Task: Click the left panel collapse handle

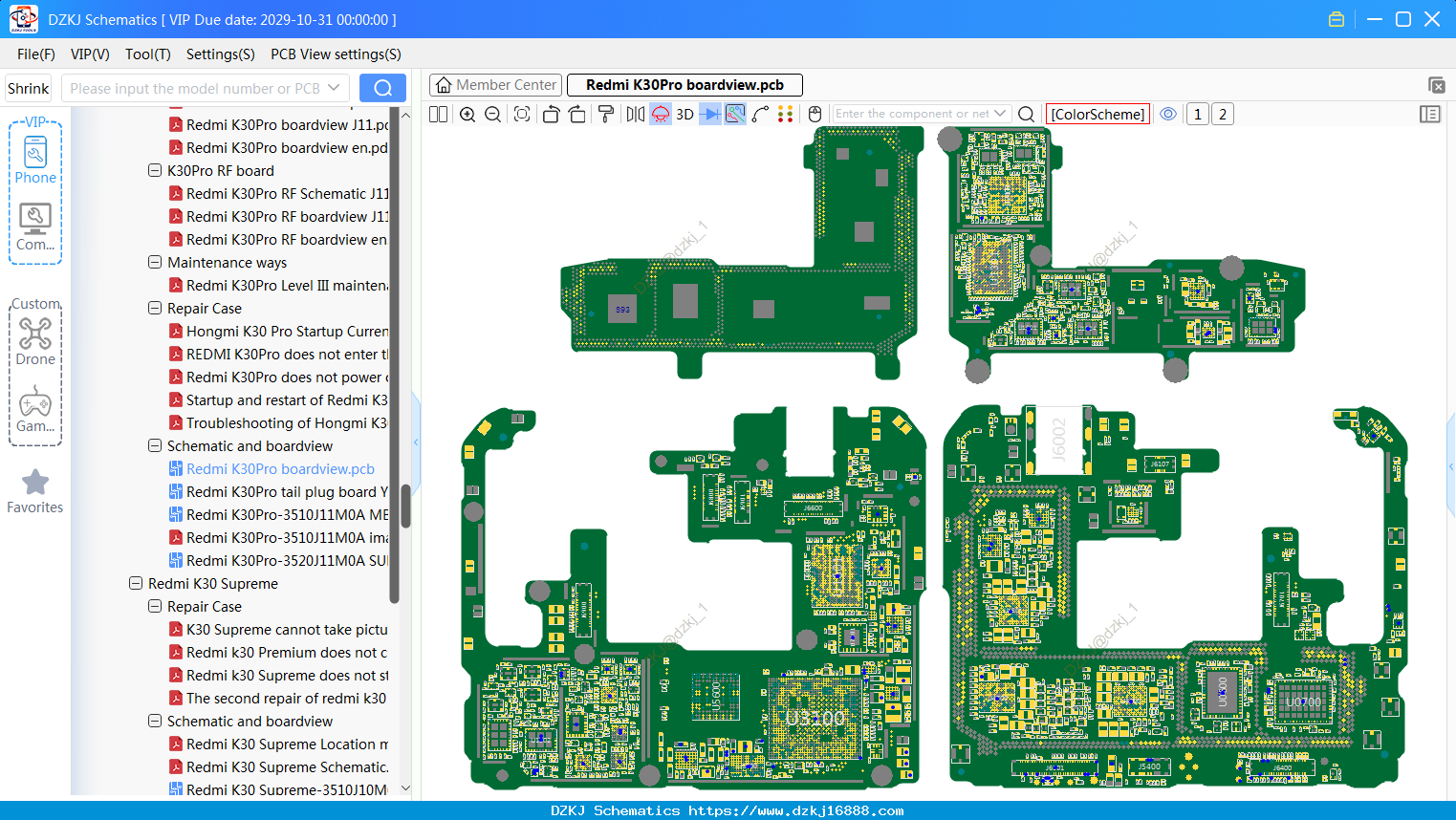Action: [416, 442]
